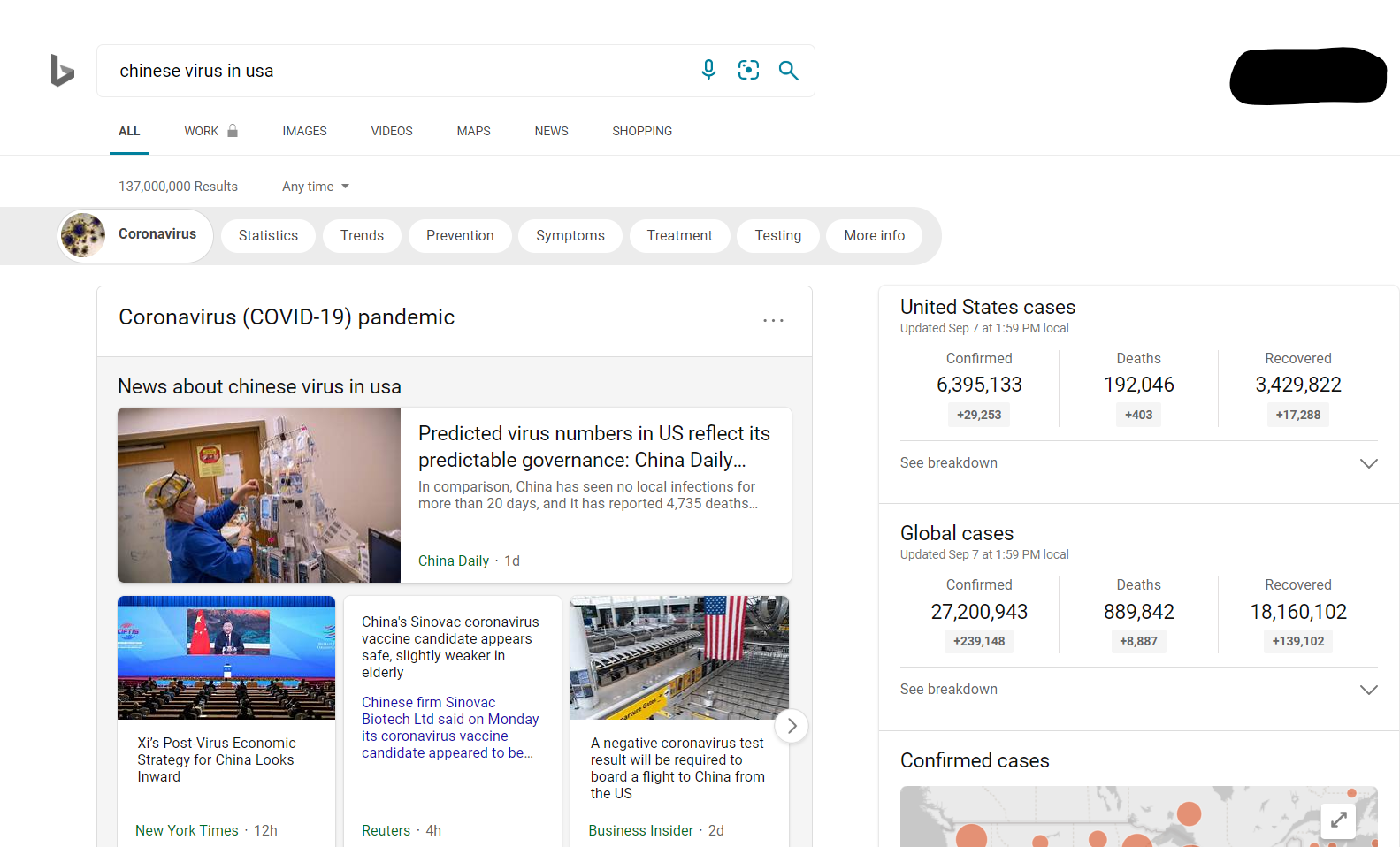Open the Chinese firm Sinovac Biotech snippet
This screenshot has height=847, width=1400.
[450, 728]
